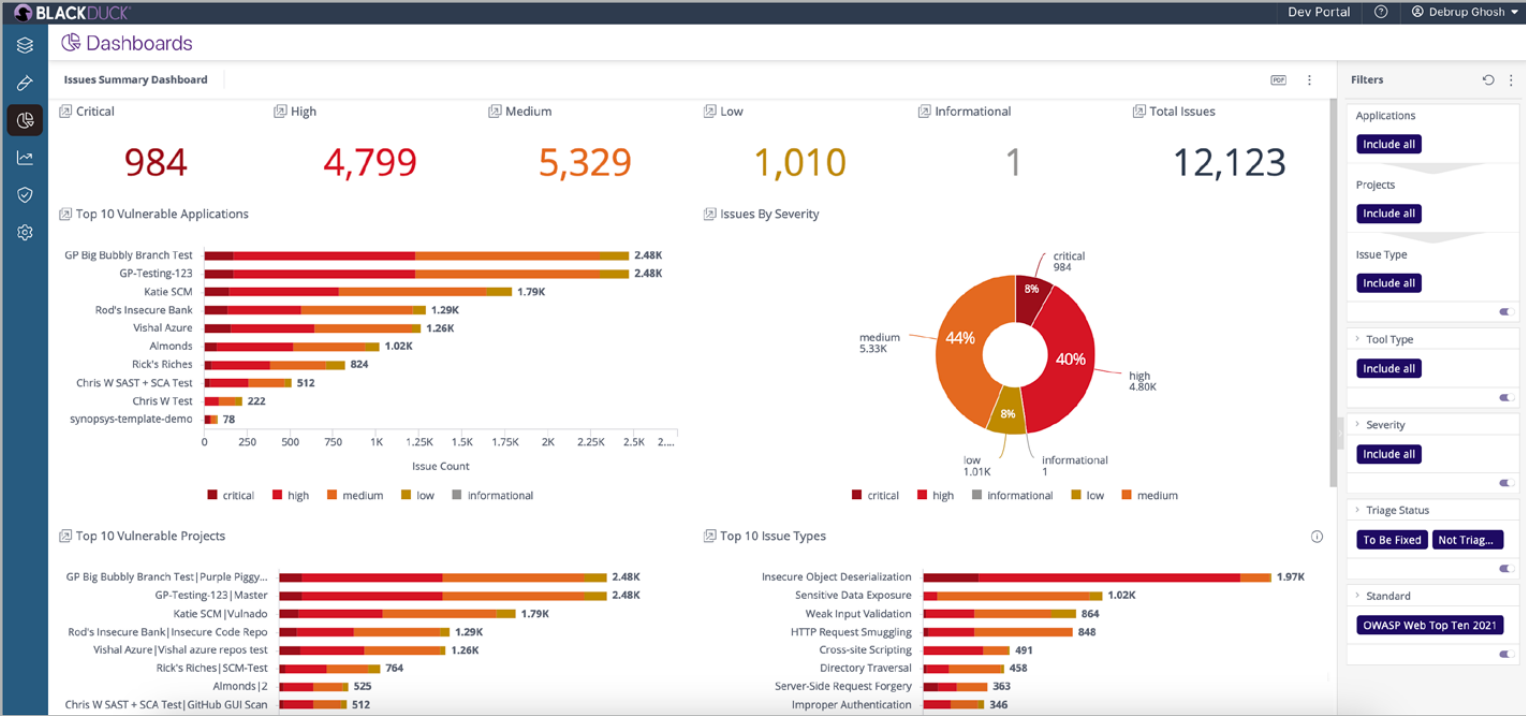Click the test tube icon in sidebar
Screen dimensions: 1526x716
tap(25, 83)
